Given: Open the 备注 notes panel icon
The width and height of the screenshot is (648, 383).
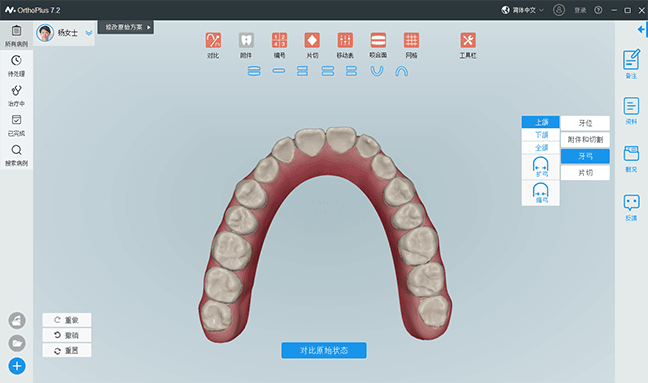Looking at the screenshot, I should pos(631,63).
